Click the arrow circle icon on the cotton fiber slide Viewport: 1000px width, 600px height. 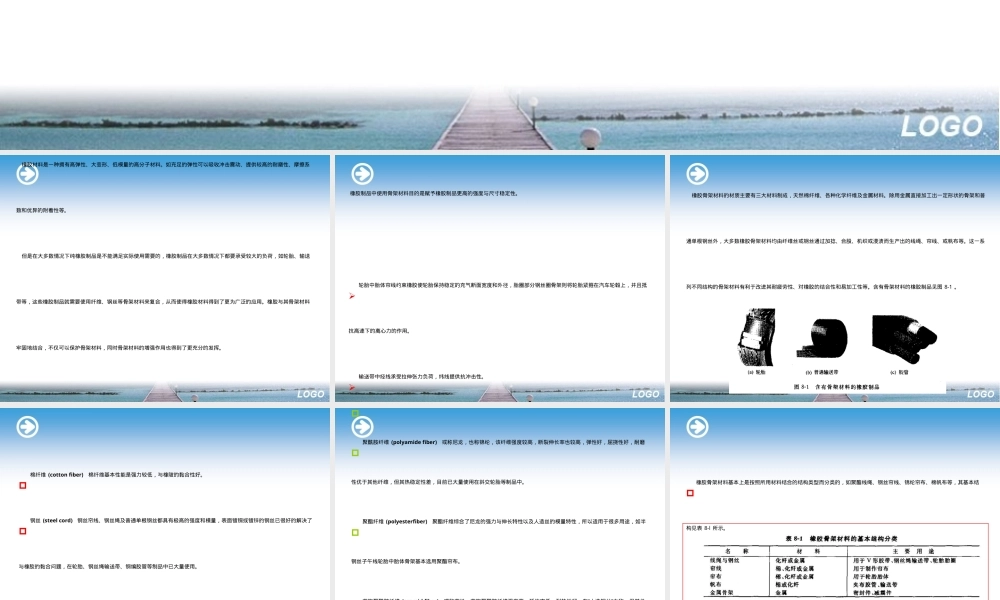pyautogui.click(x=27, y=427)
